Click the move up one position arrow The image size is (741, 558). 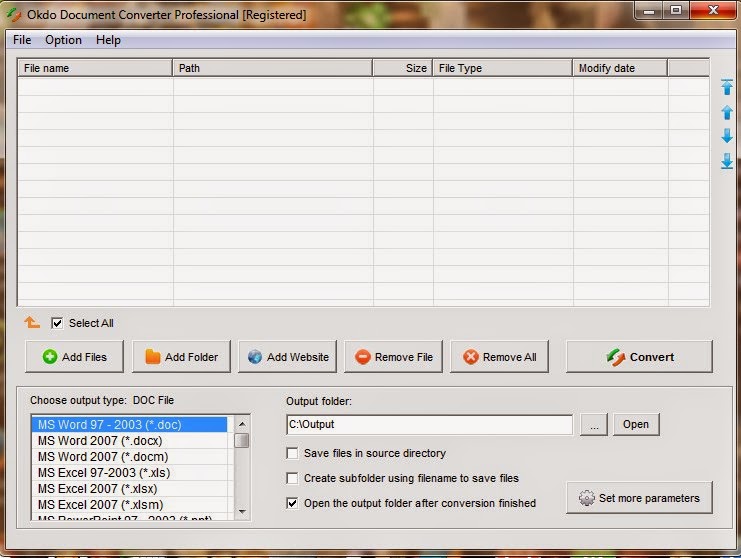[727, 112]
